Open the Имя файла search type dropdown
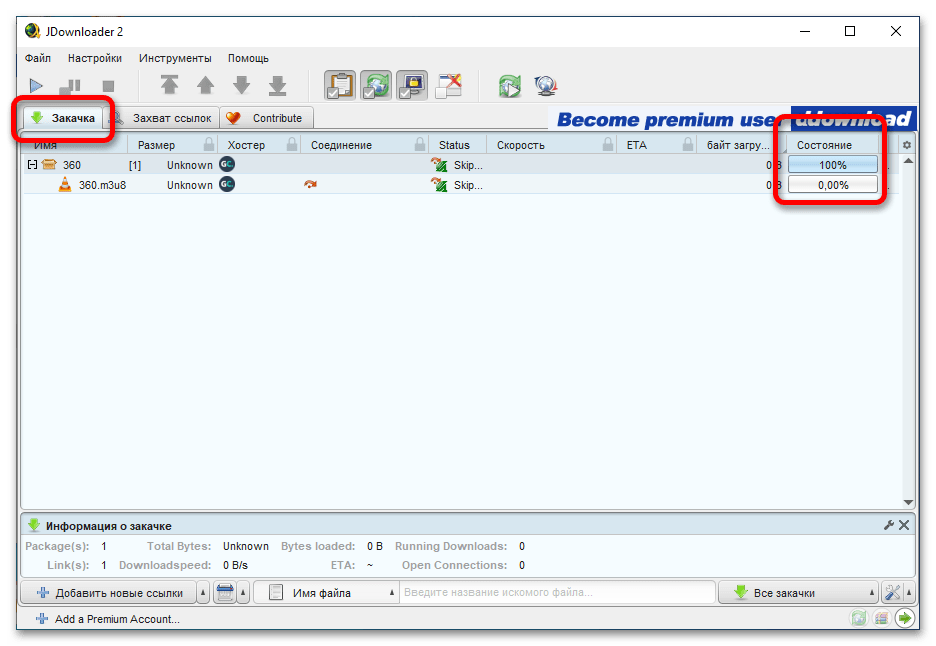Image resolution: width=936 pixels, height=646 pixels. 326,593
